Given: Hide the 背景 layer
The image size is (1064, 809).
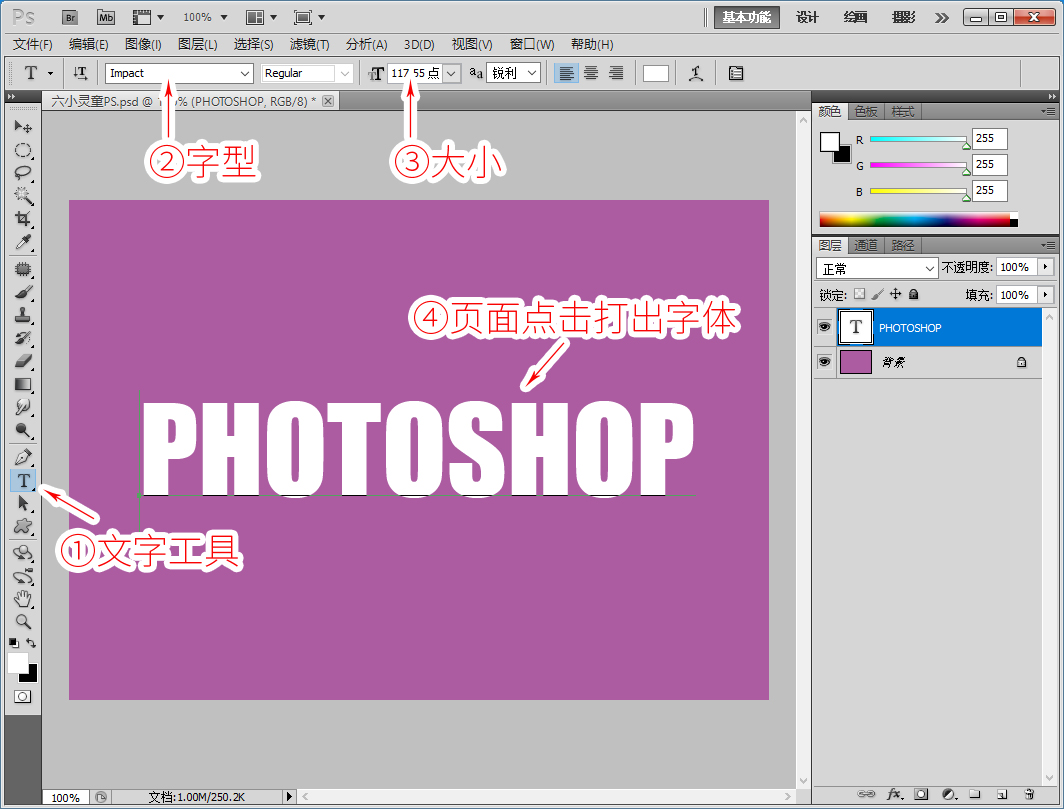Looking at the screenshot, I should tap(824, 362).
